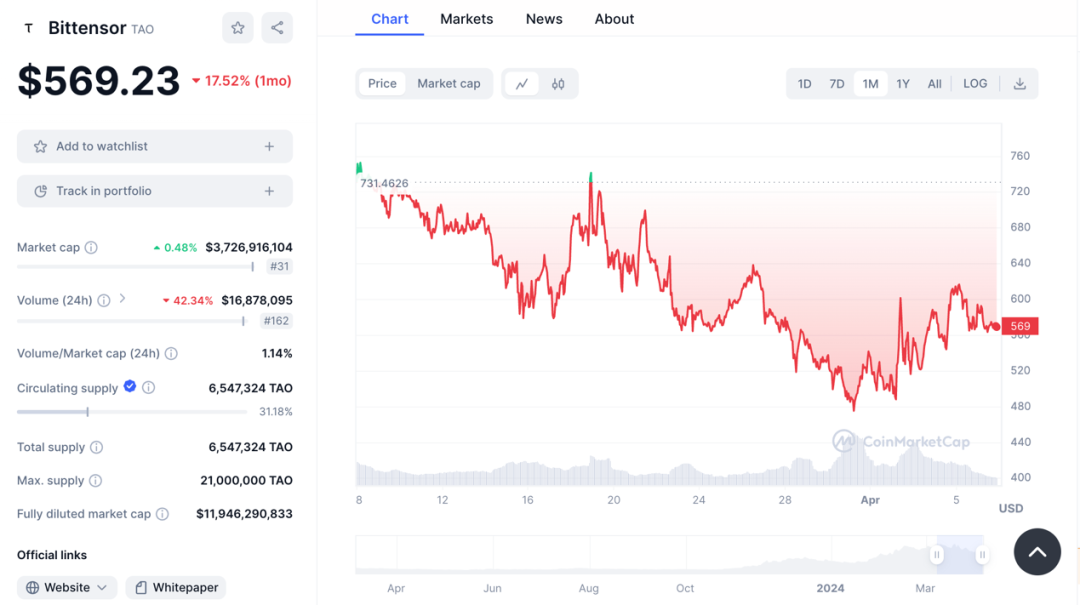The height and width of the screenshot is (605, 1080).
Task: Open the News tab
Action: [544, 19]
